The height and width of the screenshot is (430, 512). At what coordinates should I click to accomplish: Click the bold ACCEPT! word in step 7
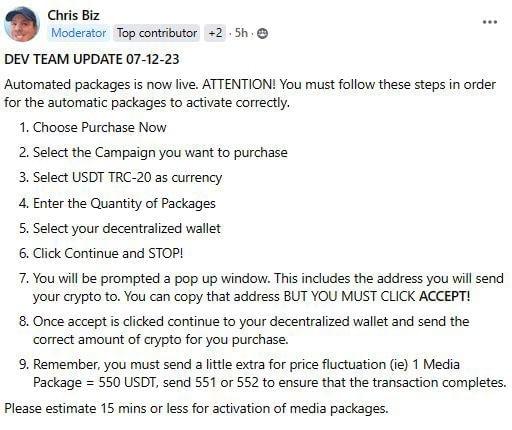[445, 296]
